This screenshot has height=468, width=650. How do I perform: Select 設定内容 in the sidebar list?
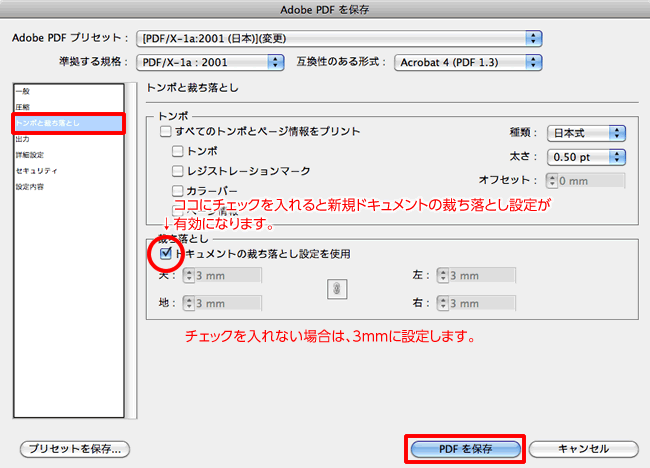(x=68, y=187)
